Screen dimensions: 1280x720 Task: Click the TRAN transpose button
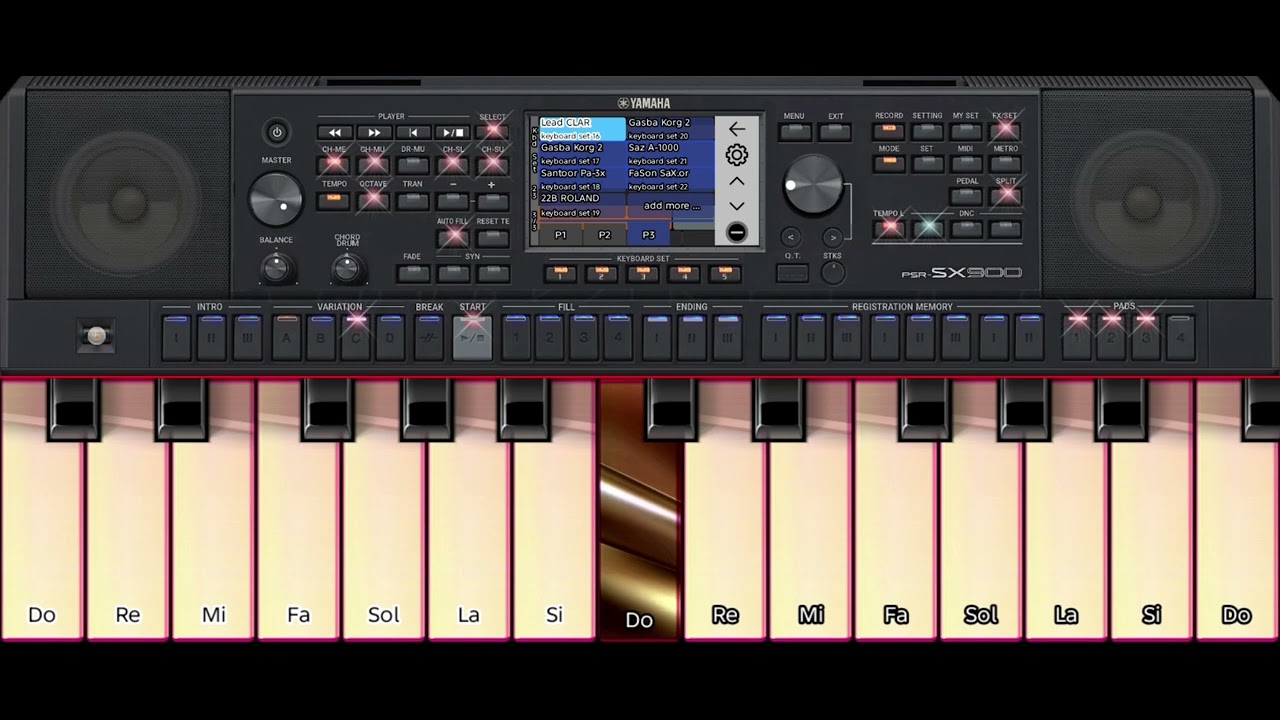pos(413,200)
